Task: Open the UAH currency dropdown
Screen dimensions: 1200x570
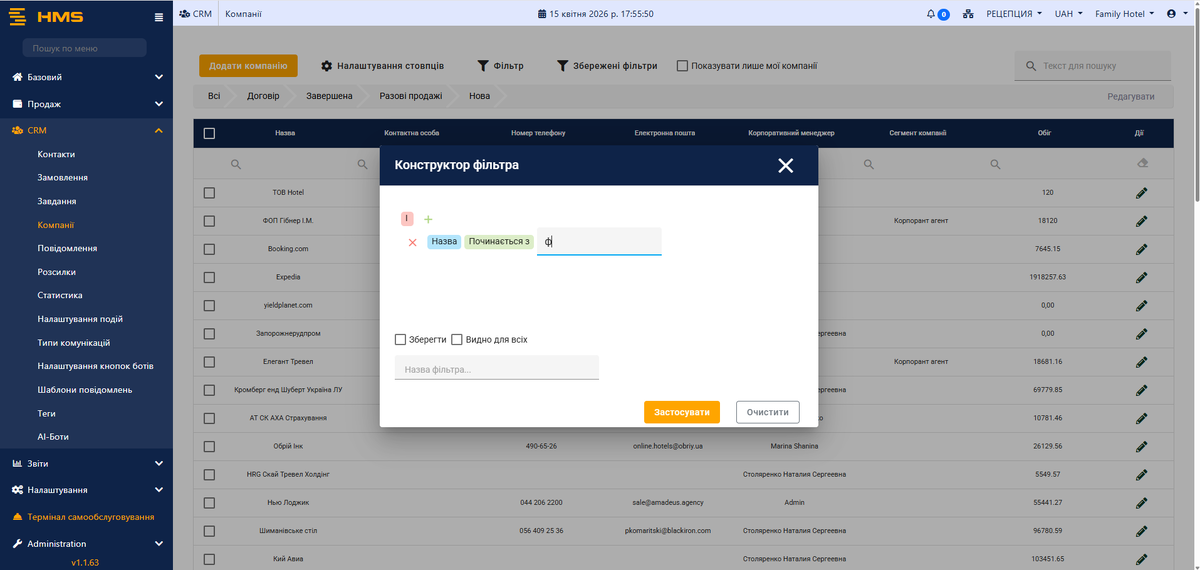Action: pos(1068,14)
